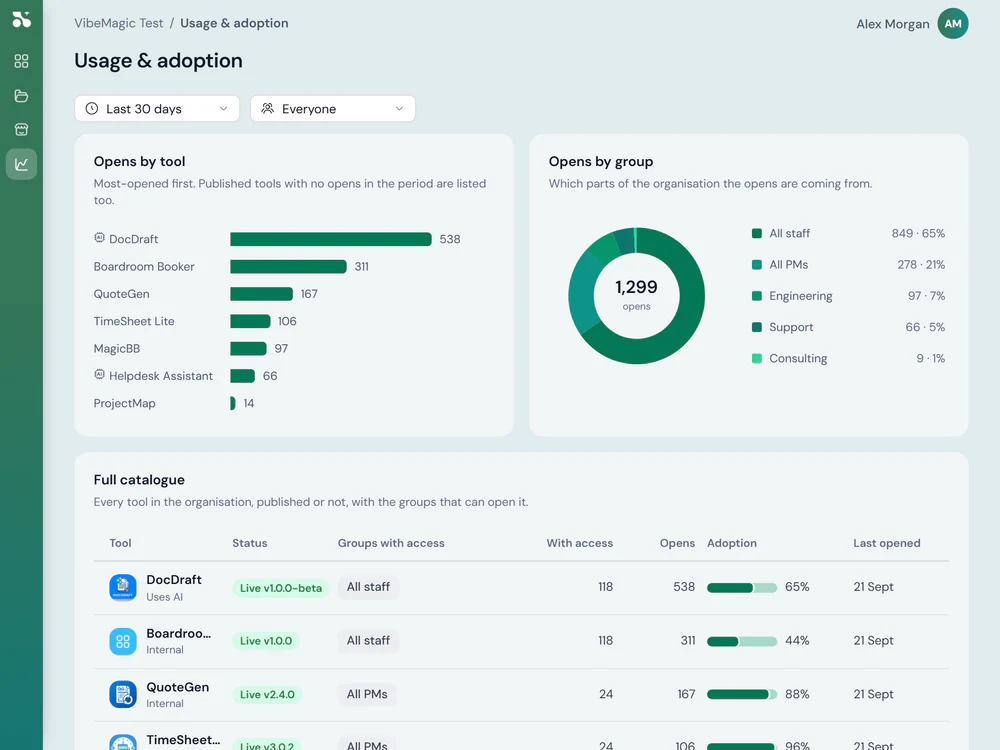Click the All staff legend color swatch
Viewport: 1000px width, 750px height.
point(756,233)
